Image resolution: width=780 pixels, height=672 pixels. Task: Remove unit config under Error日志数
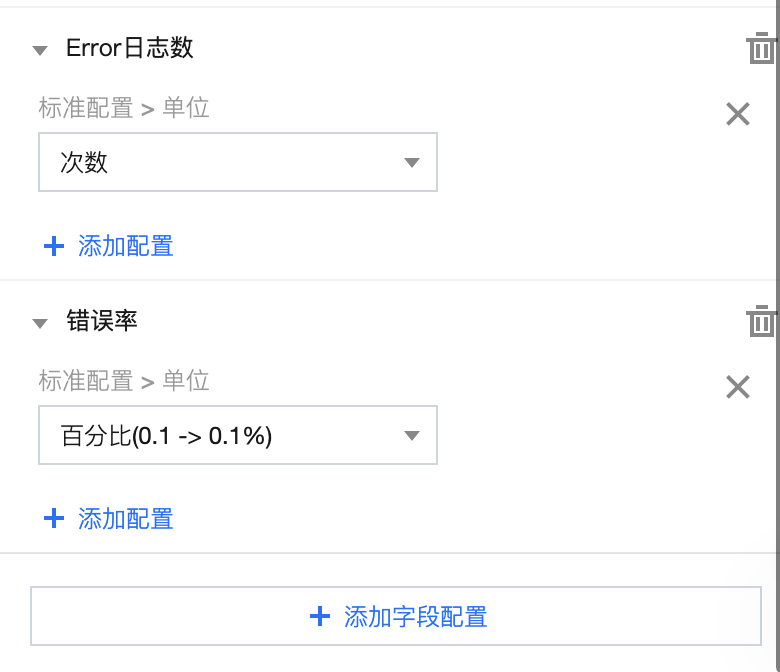click(x=738, y=114)
